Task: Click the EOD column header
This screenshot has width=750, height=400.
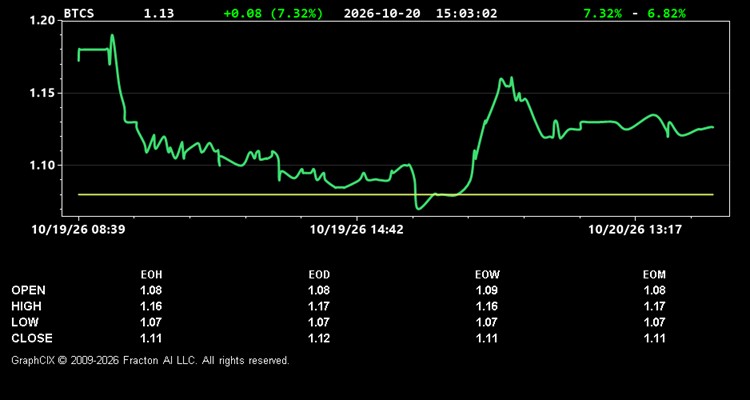Action: [x=319, y=275]
